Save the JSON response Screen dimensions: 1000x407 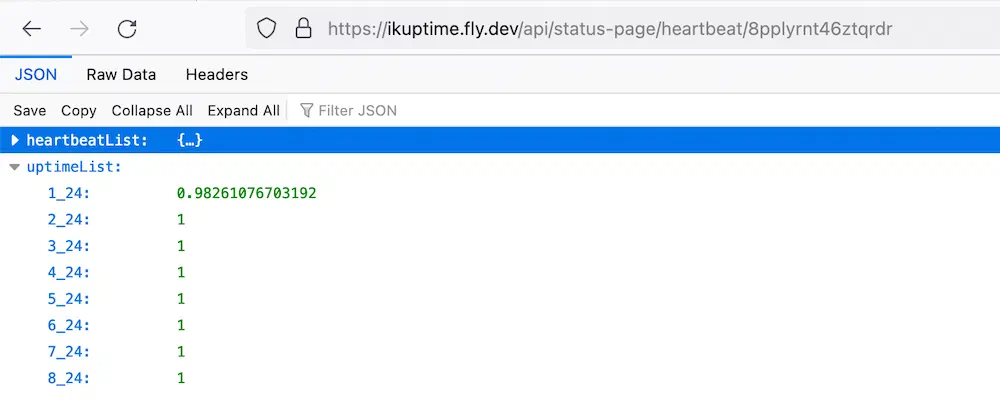tap(30, 110)
